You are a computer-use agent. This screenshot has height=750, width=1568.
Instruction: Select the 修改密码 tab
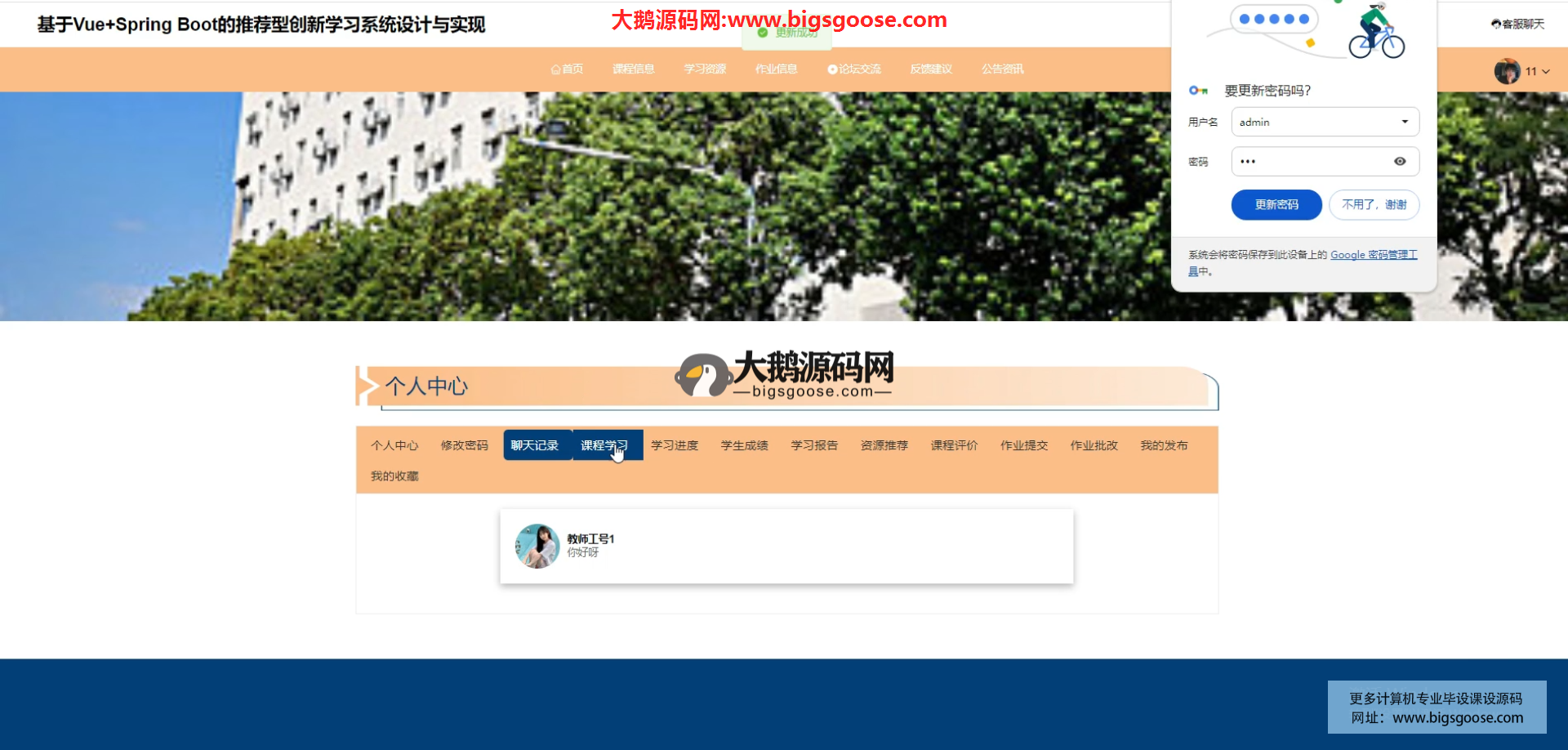pos(464,445)
